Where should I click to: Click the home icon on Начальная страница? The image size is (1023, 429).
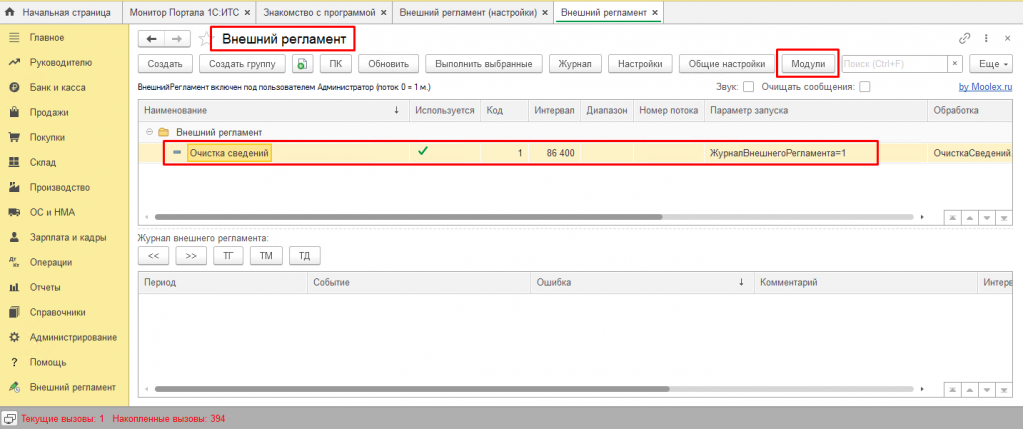pyautogui.click(x=10, y=12)
